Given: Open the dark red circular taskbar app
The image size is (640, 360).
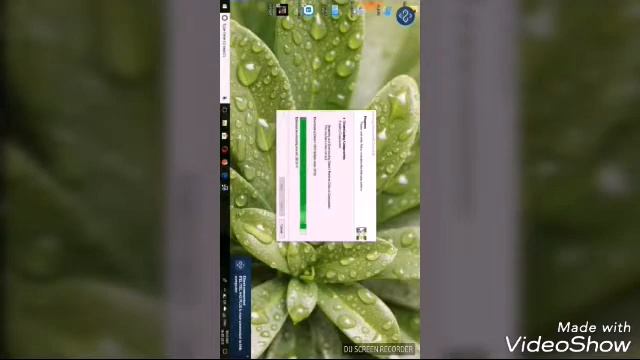Looking at the screenshot, I should click(x=224, y=149).
